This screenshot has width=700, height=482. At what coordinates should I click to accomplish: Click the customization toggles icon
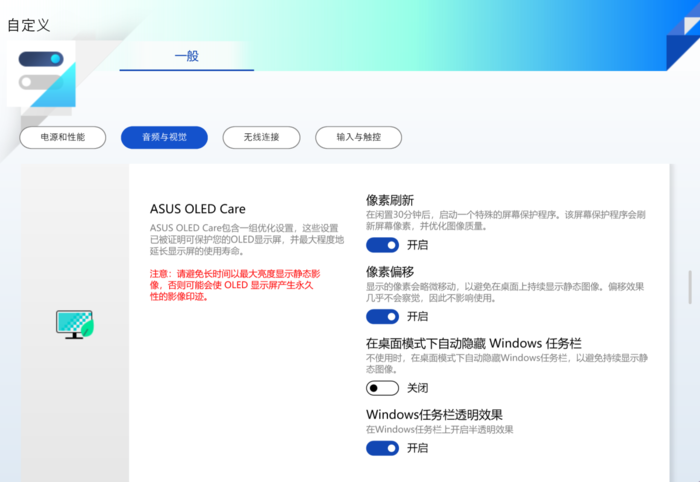pos(41,74)
